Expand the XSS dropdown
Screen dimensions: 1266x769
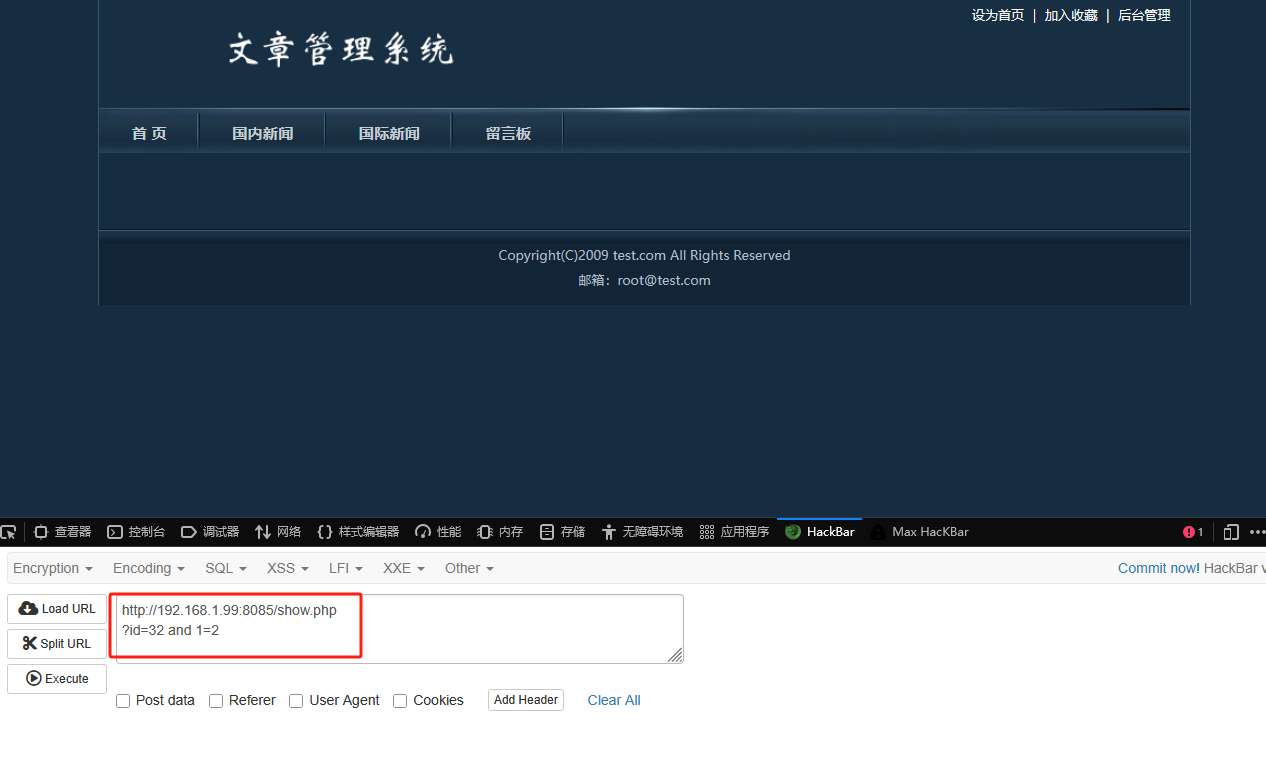288,568
